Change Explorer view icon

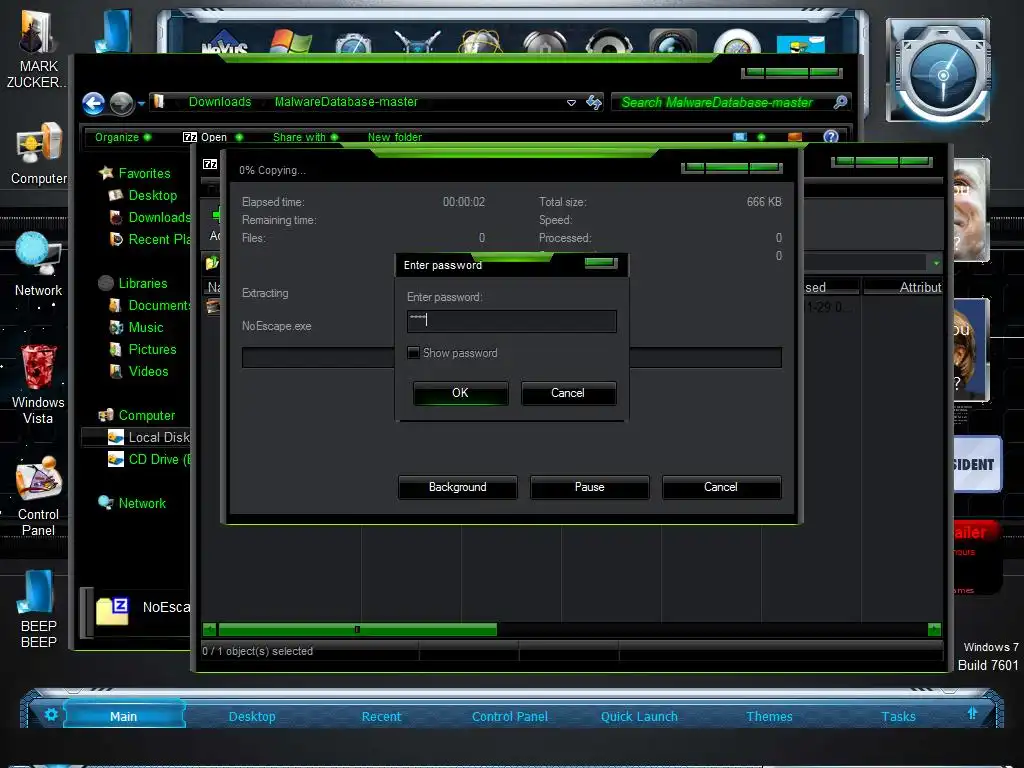tap(739, 137)
